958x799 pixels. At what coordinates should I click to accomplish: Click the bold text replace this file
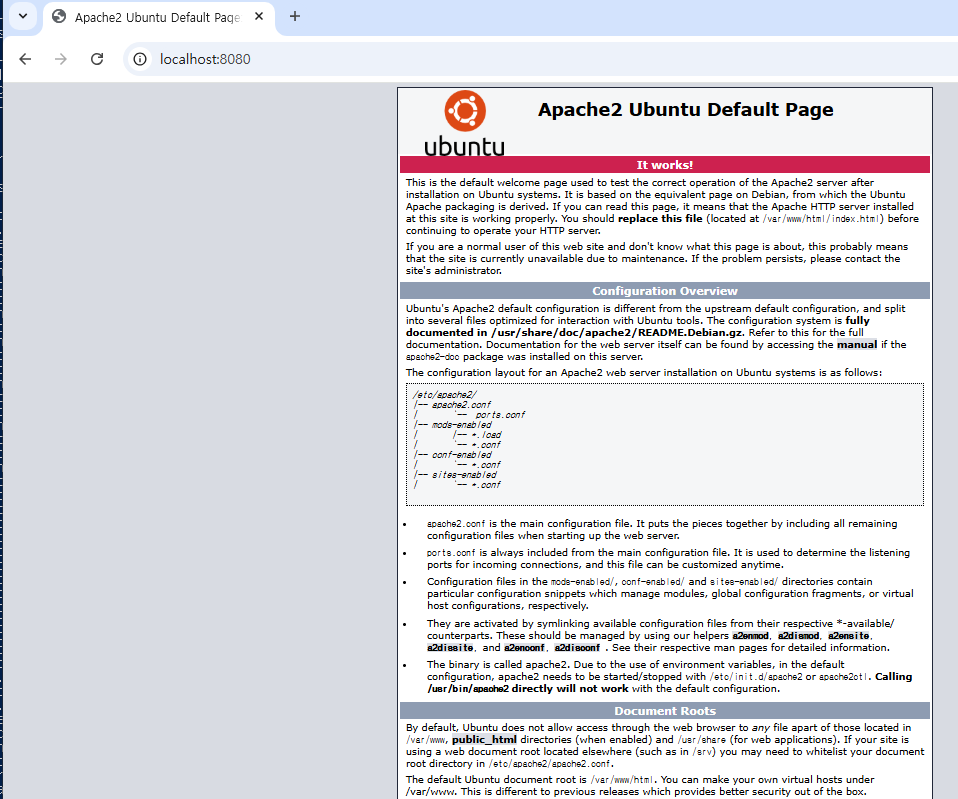coord(660,219)
